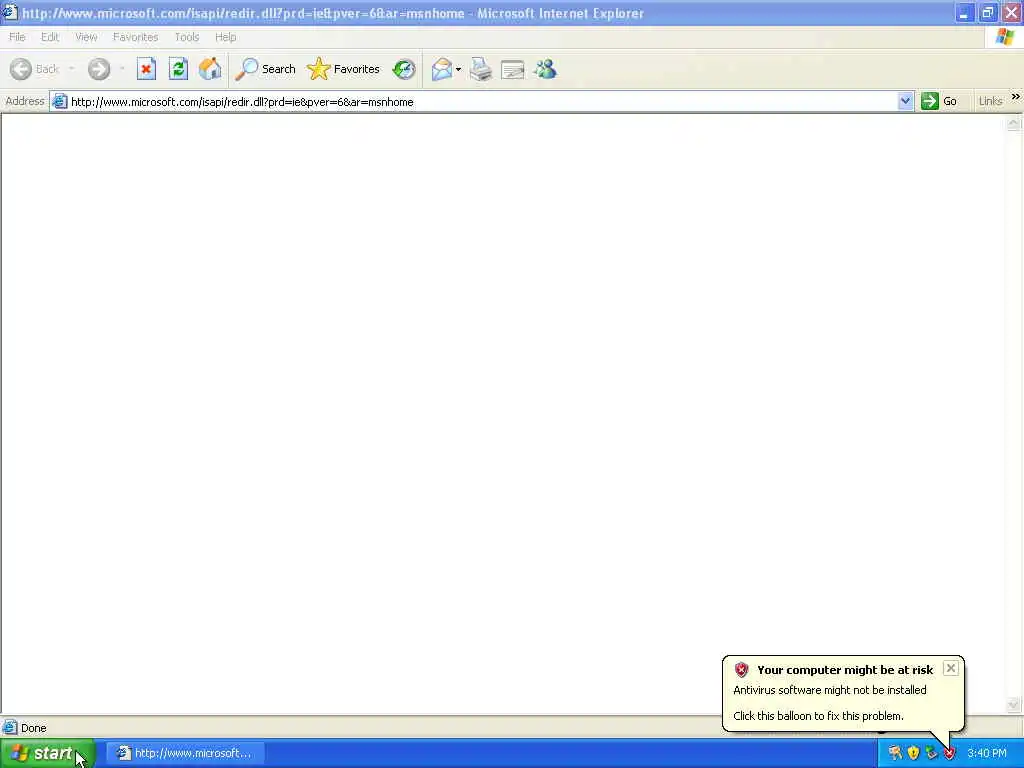This screenshot has width=1024, height=768.
Task: Open the Back history dropdown arrow
Action: coord(71,69)
